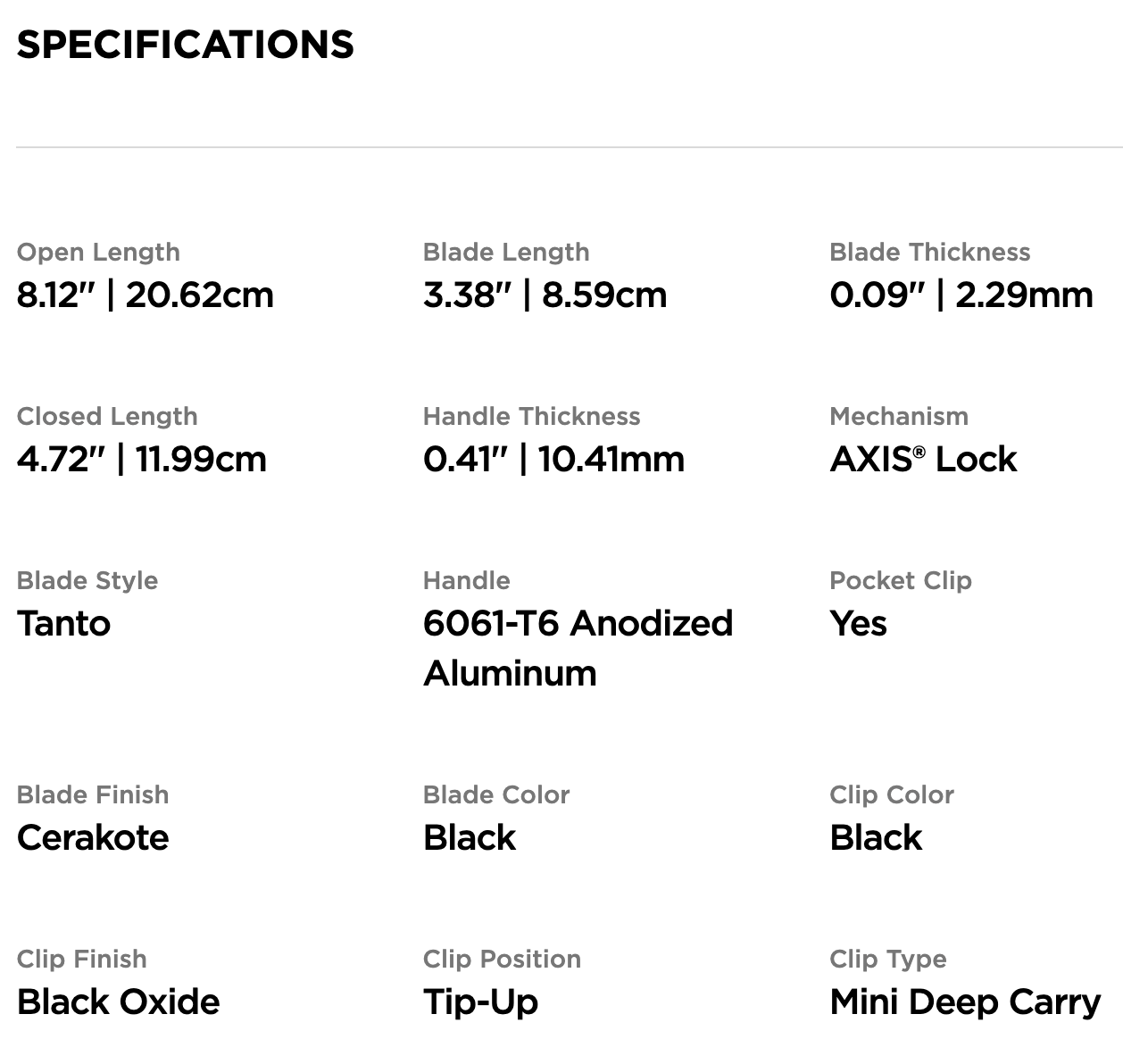The image size is (1123, 1064).
Task: Click the Black value under Clip Color
Action: 877,837
